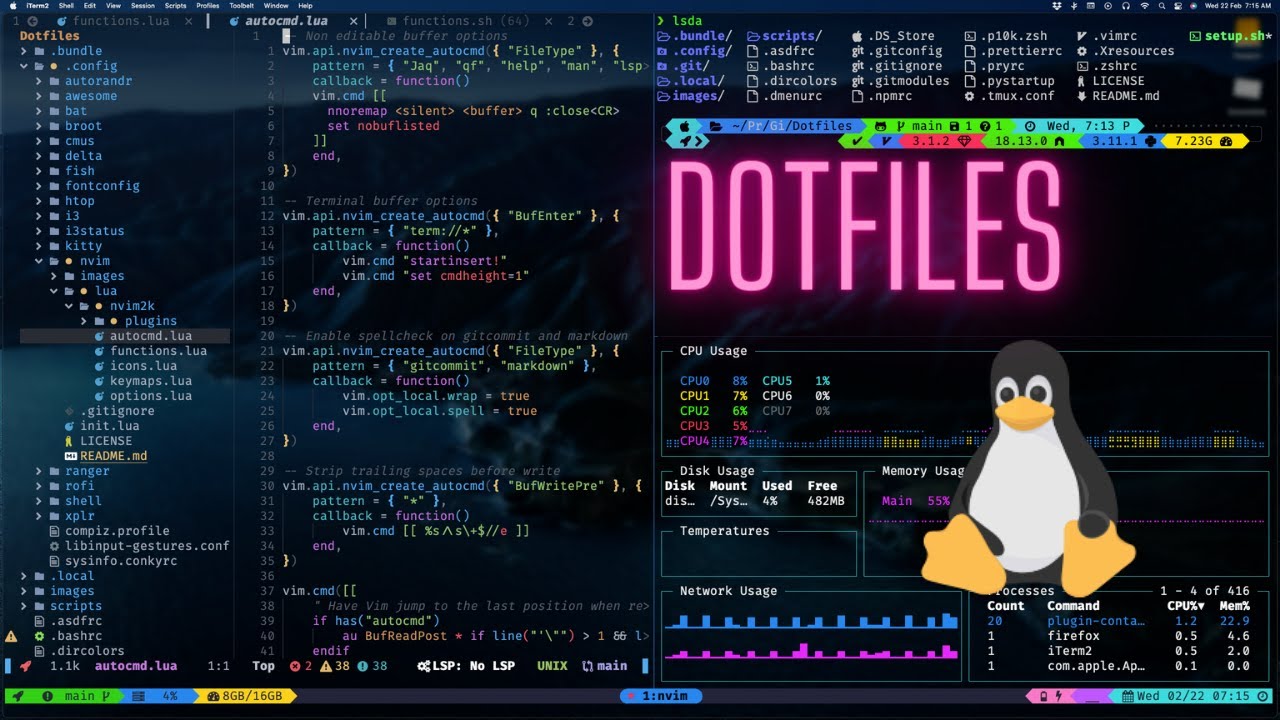The image size is (1280, 720).
Task: Open options.lua in file tree
Action: coord(150,396)
